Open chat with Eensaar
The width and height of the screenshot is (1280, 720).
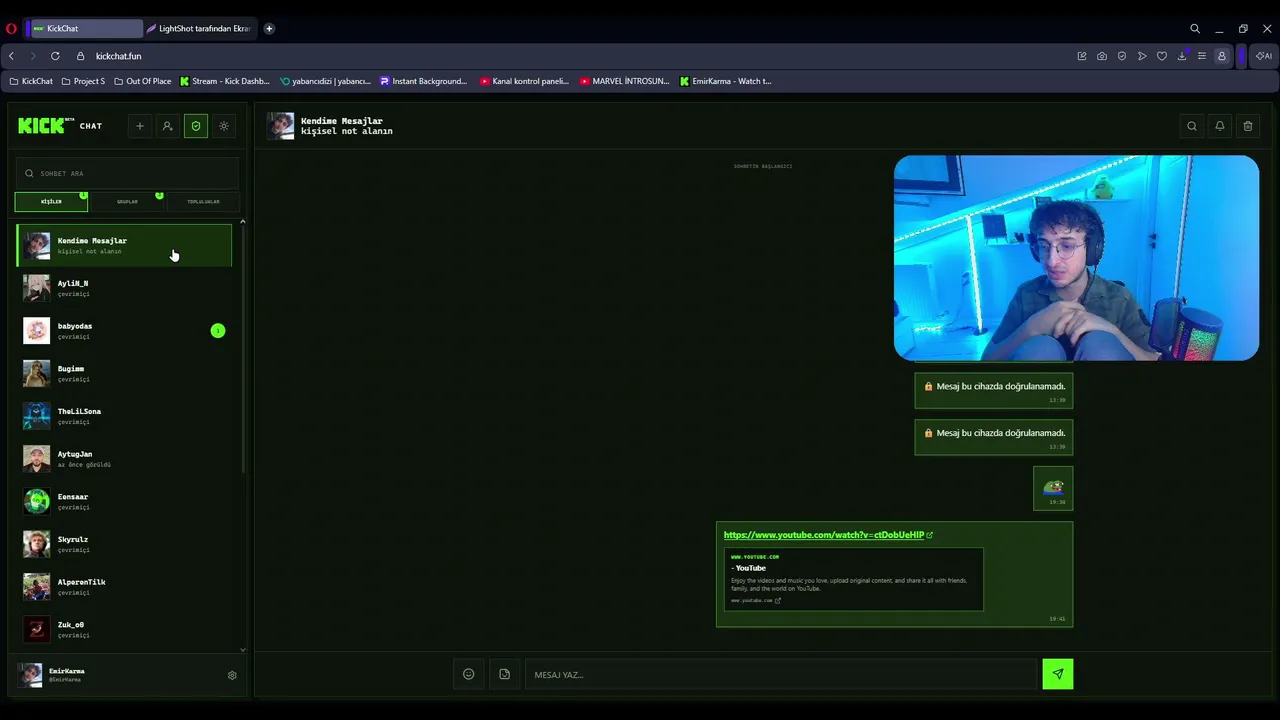(124, 502)
